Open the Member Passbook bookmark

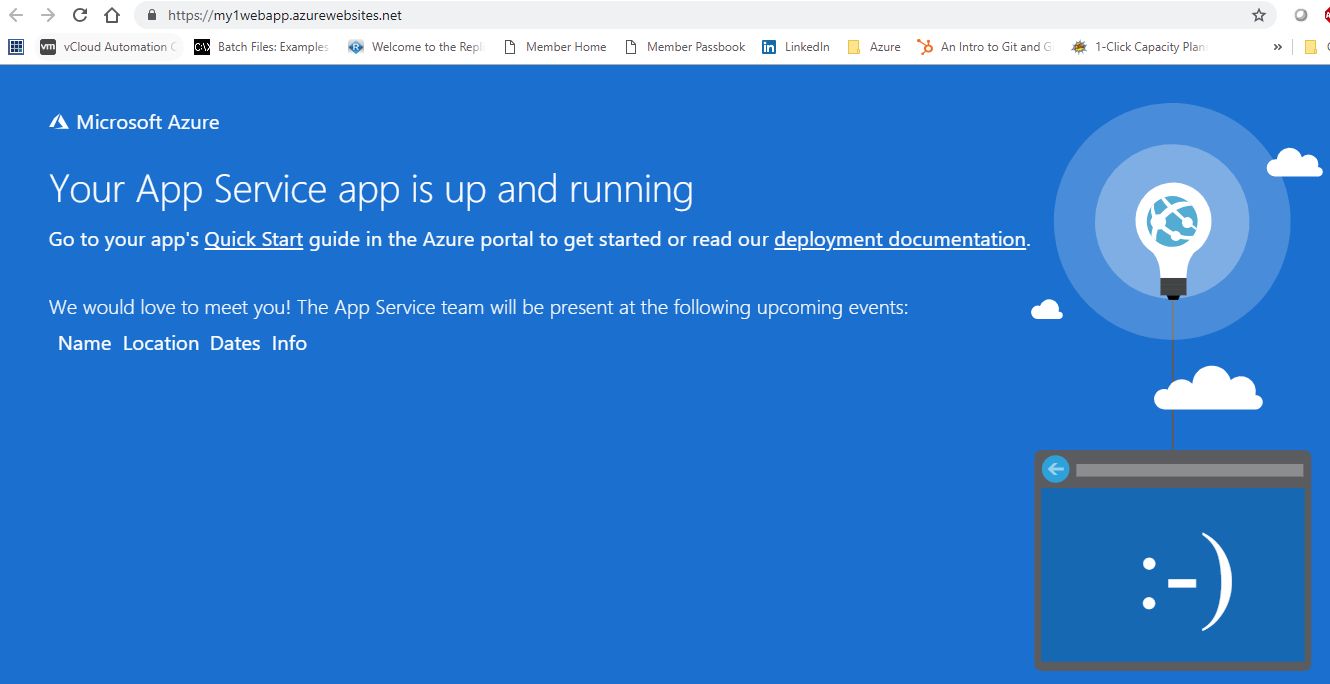tap(685, 47)
